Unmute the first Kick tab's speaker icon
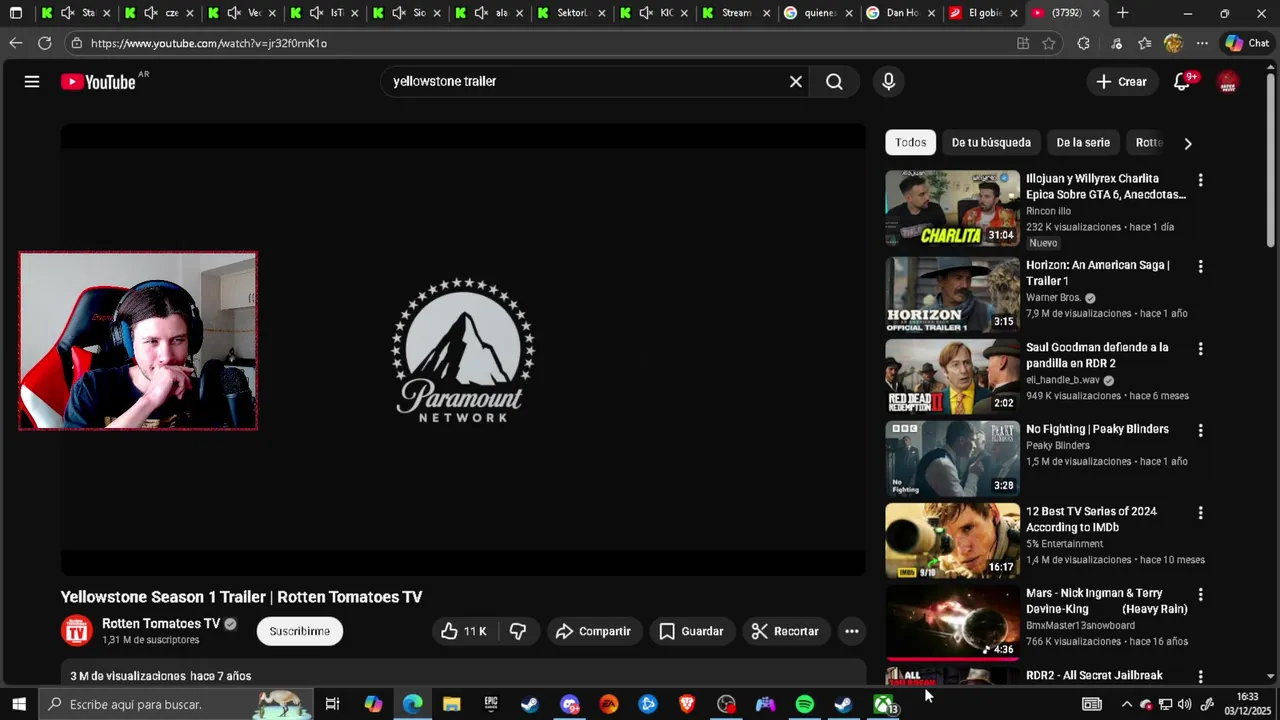Image resolution: width=1280 pixels, height=720 pixels. (67, 13)
